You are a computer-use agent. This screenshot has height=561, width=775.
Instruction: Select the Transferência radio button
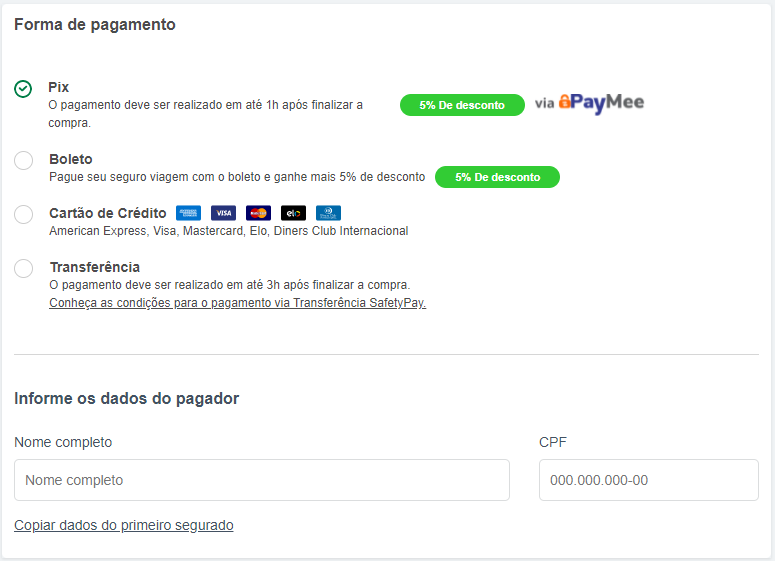(x=23, y=268)
